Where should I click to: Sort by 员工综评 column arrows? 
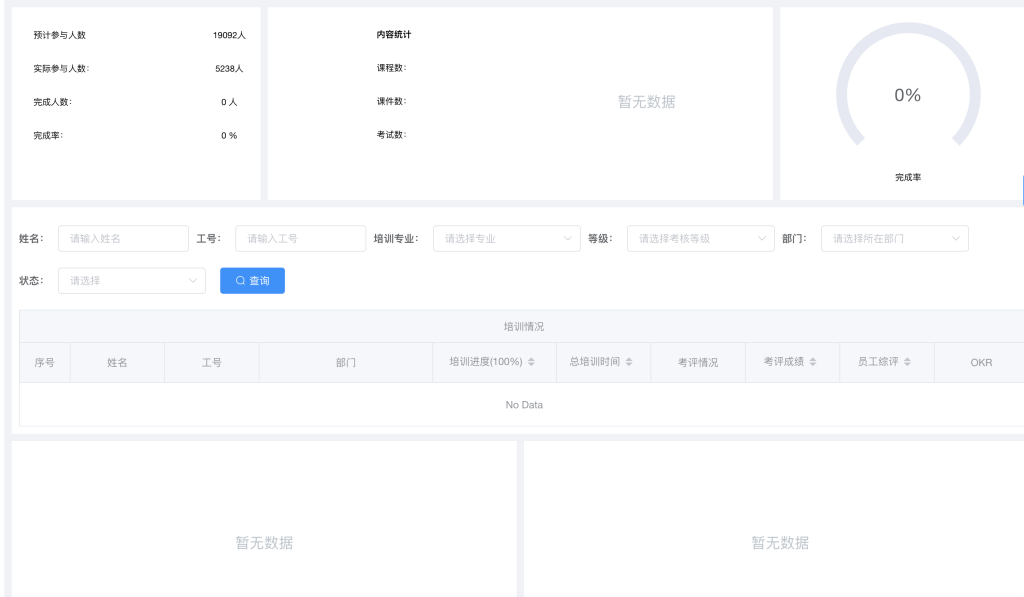point(907,362)
